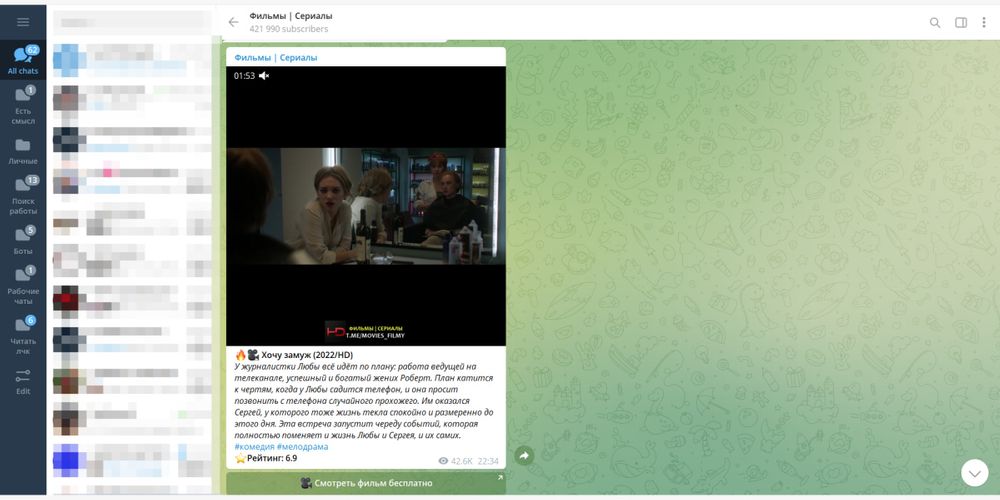Viewport: 1000px width, 500px height.
Task: Open the Личные chat folder
Action: click(23, 152)
